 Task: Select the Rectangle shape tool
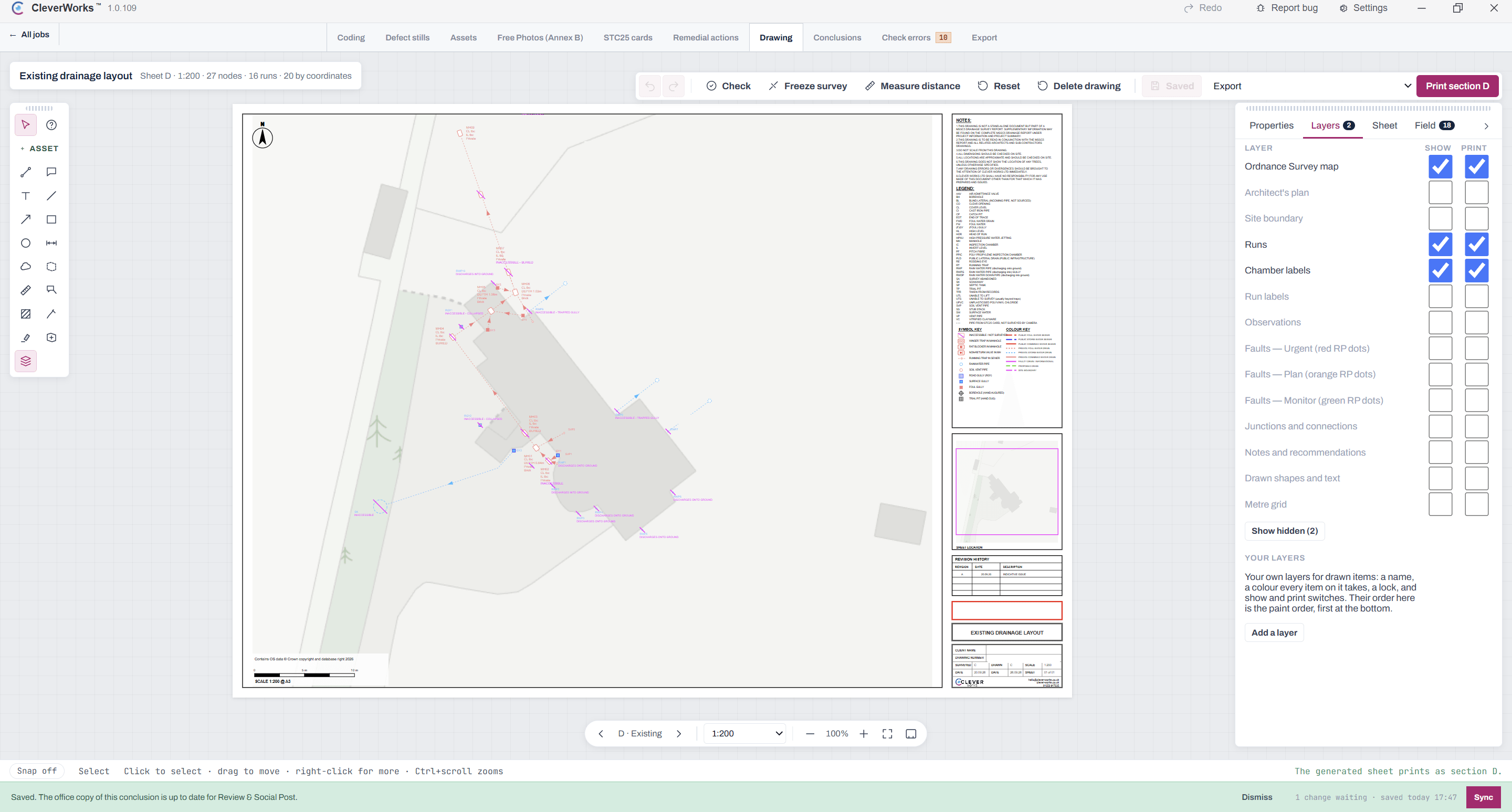51,219
